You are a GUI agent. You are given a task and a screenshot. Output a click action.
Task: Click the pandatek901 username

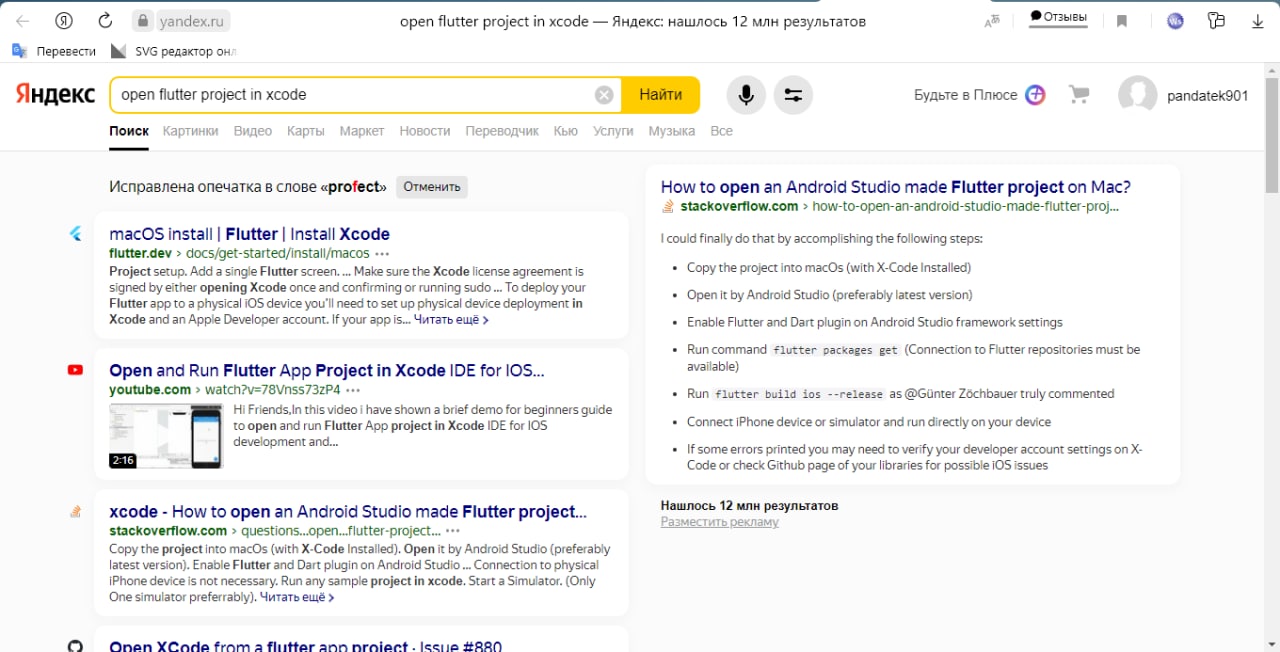coord(1207,96)
